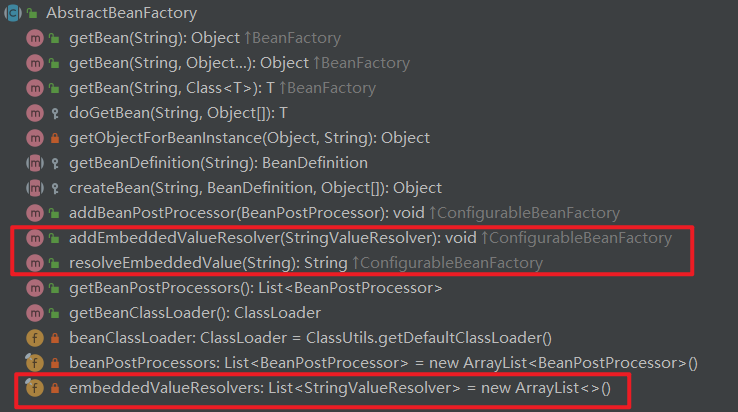738x412 pixels.
Task: Select the getBeanClassLoader() method entry
Action: 180,313
